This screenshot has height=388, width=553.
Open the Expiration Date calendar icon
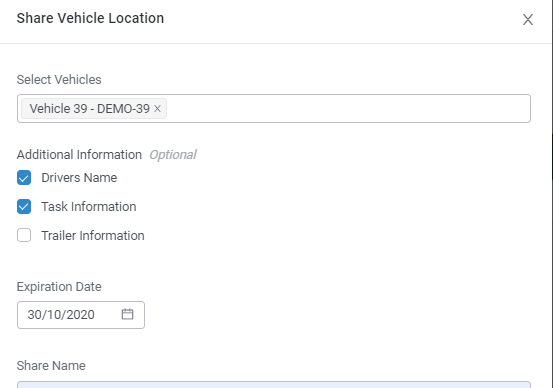tap(127, 314)
